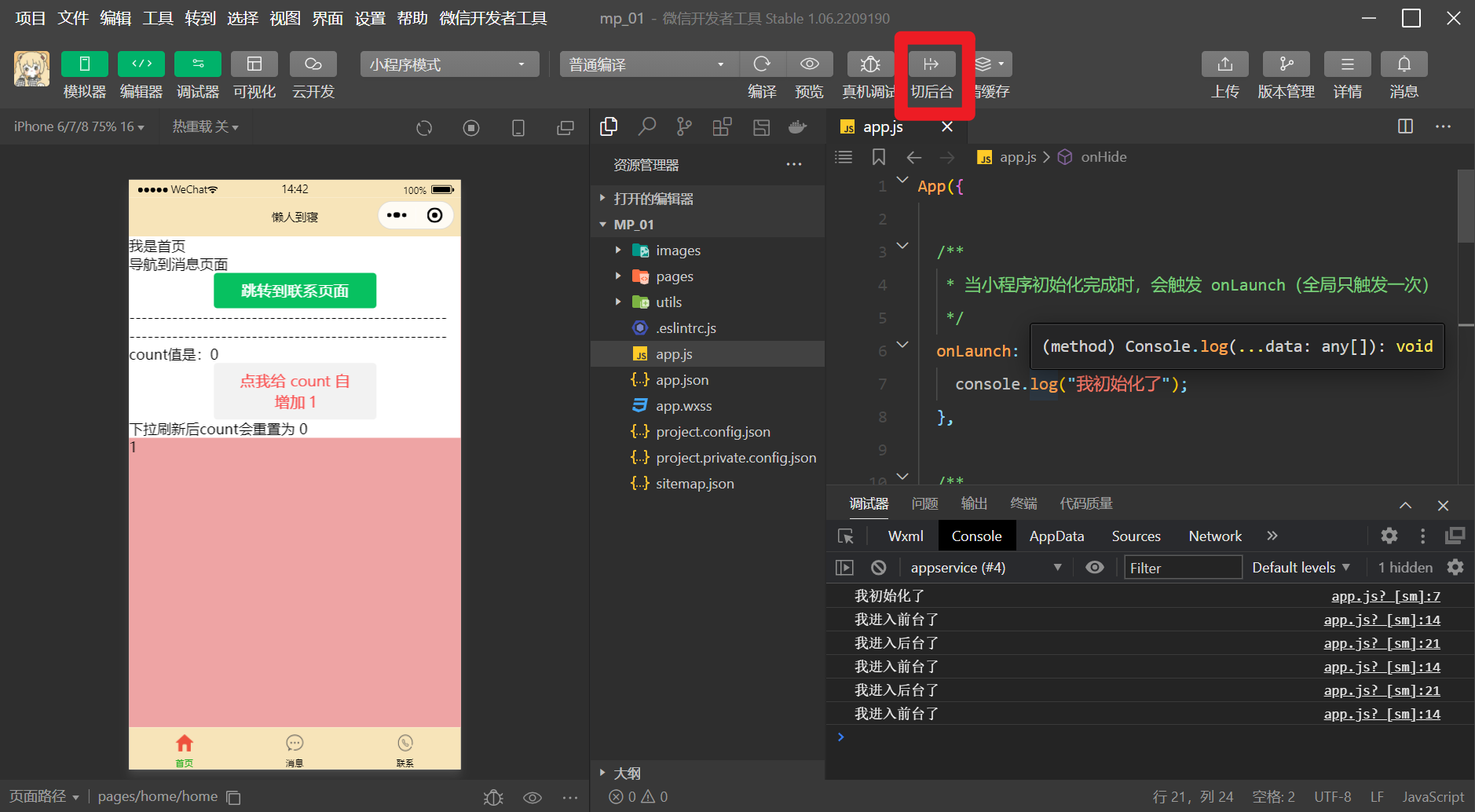Open the 设置 menu
The width and height of the screenshot is (1475, 812).
[x=370, y=18]
